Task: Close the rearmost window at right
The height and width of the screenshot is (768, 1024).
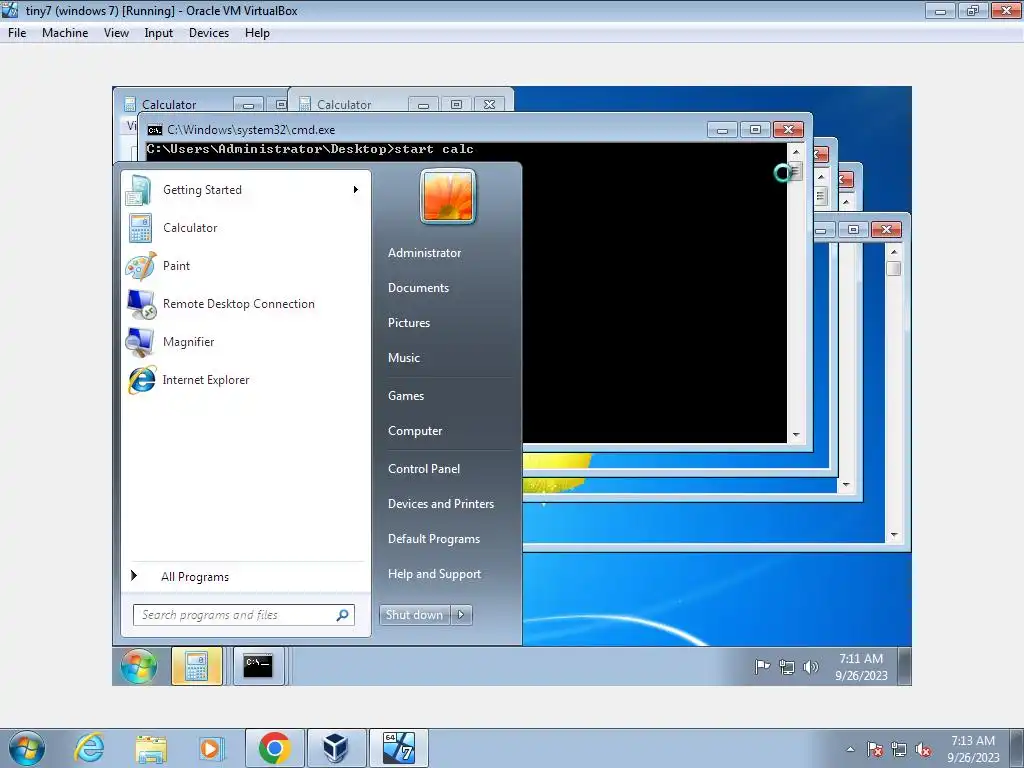Action: (x=886, y=229)
